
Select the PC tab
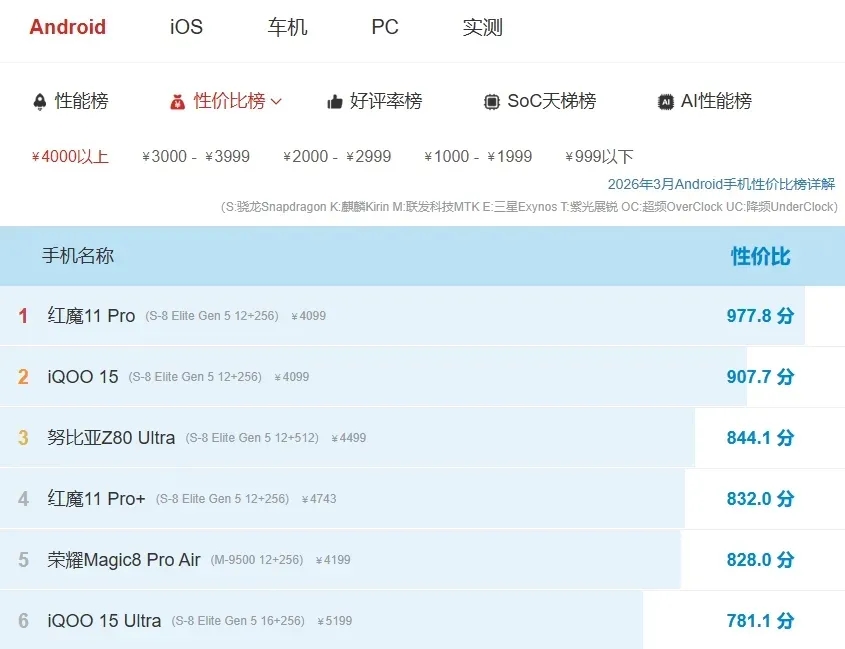coord(385,27)
